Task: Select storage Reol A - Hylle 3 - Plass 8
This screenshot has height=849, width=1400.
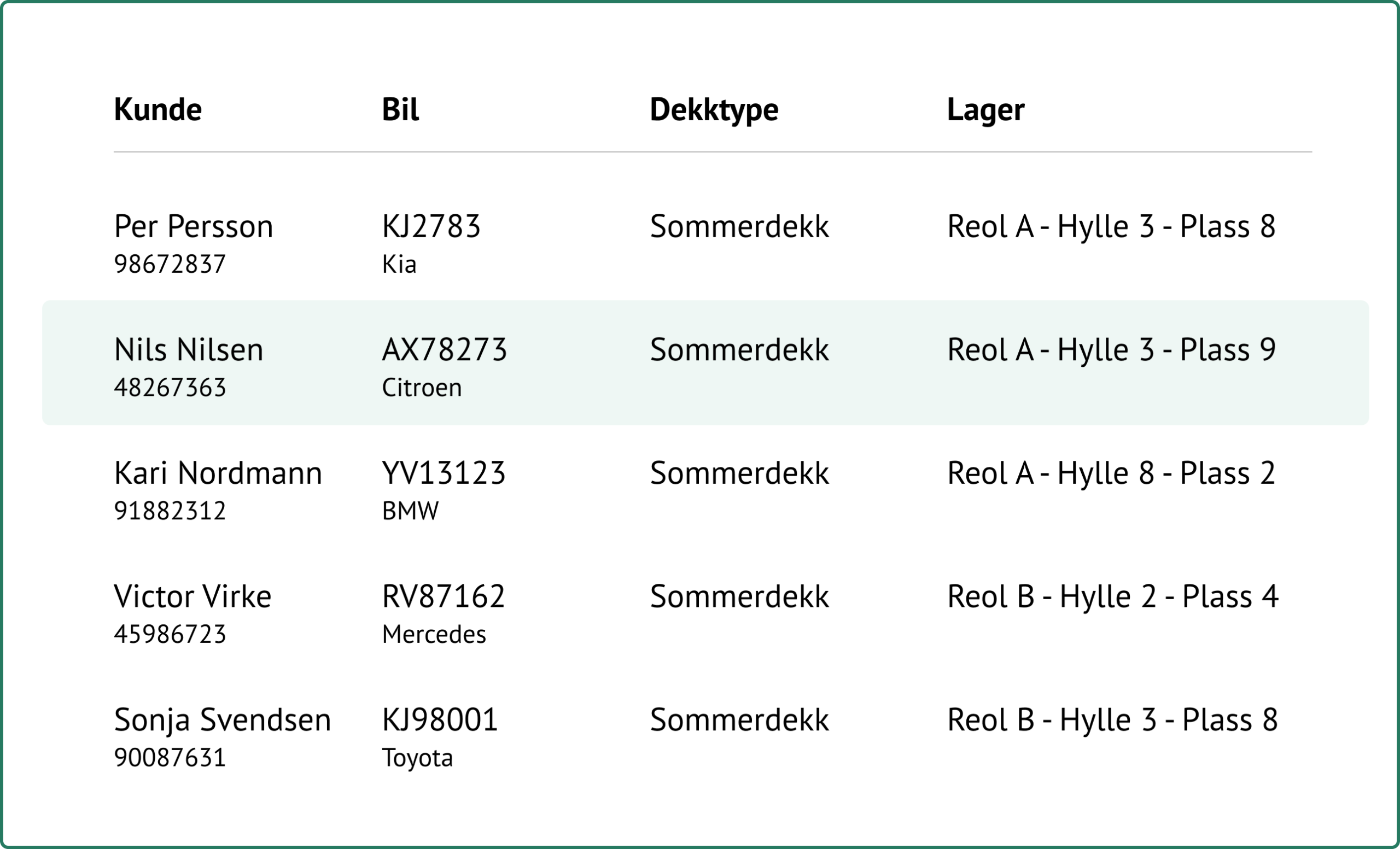Action: (1111, 226)
